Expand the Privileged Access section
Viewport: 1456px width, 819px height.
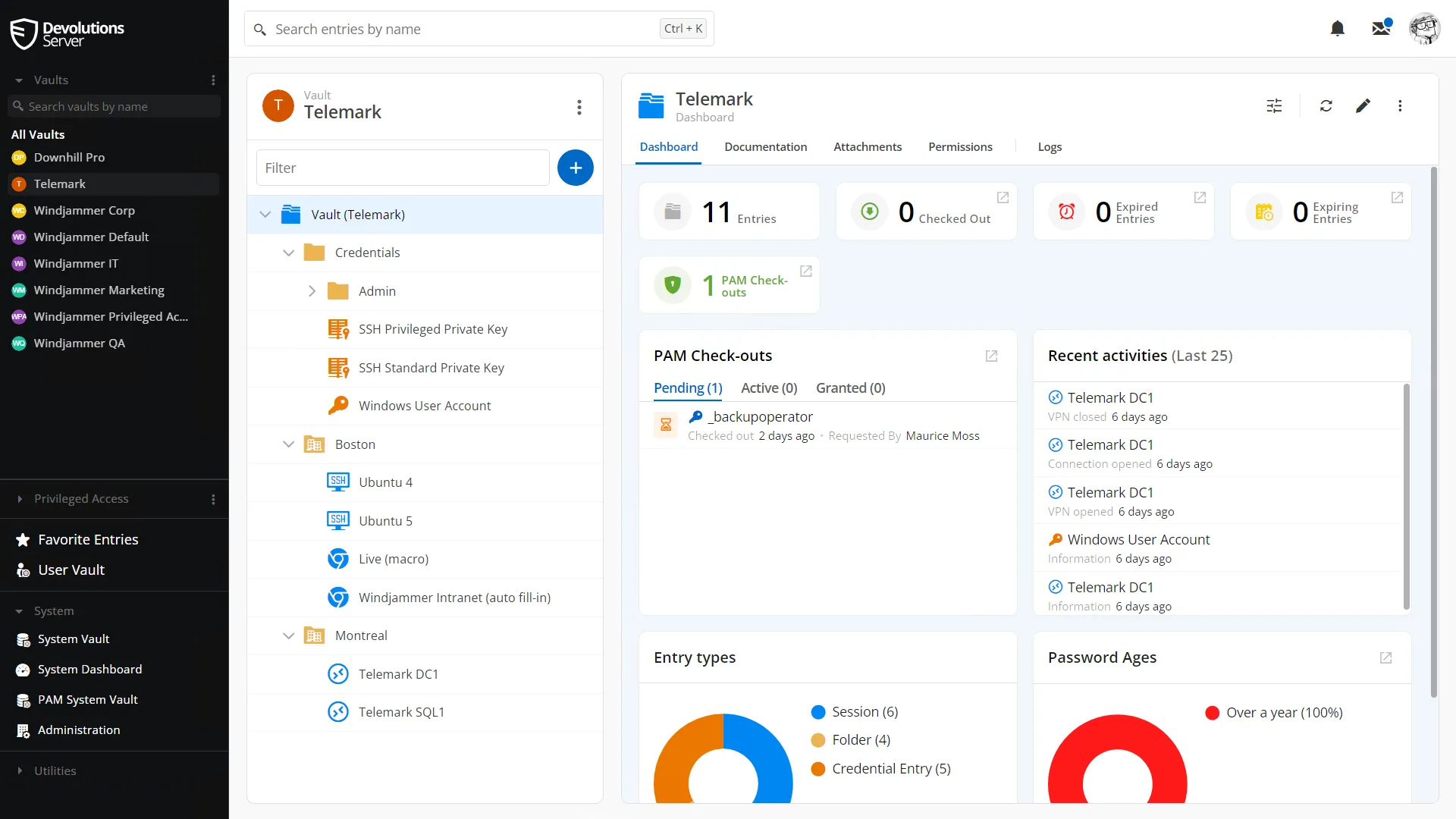[x=20, y=499]
